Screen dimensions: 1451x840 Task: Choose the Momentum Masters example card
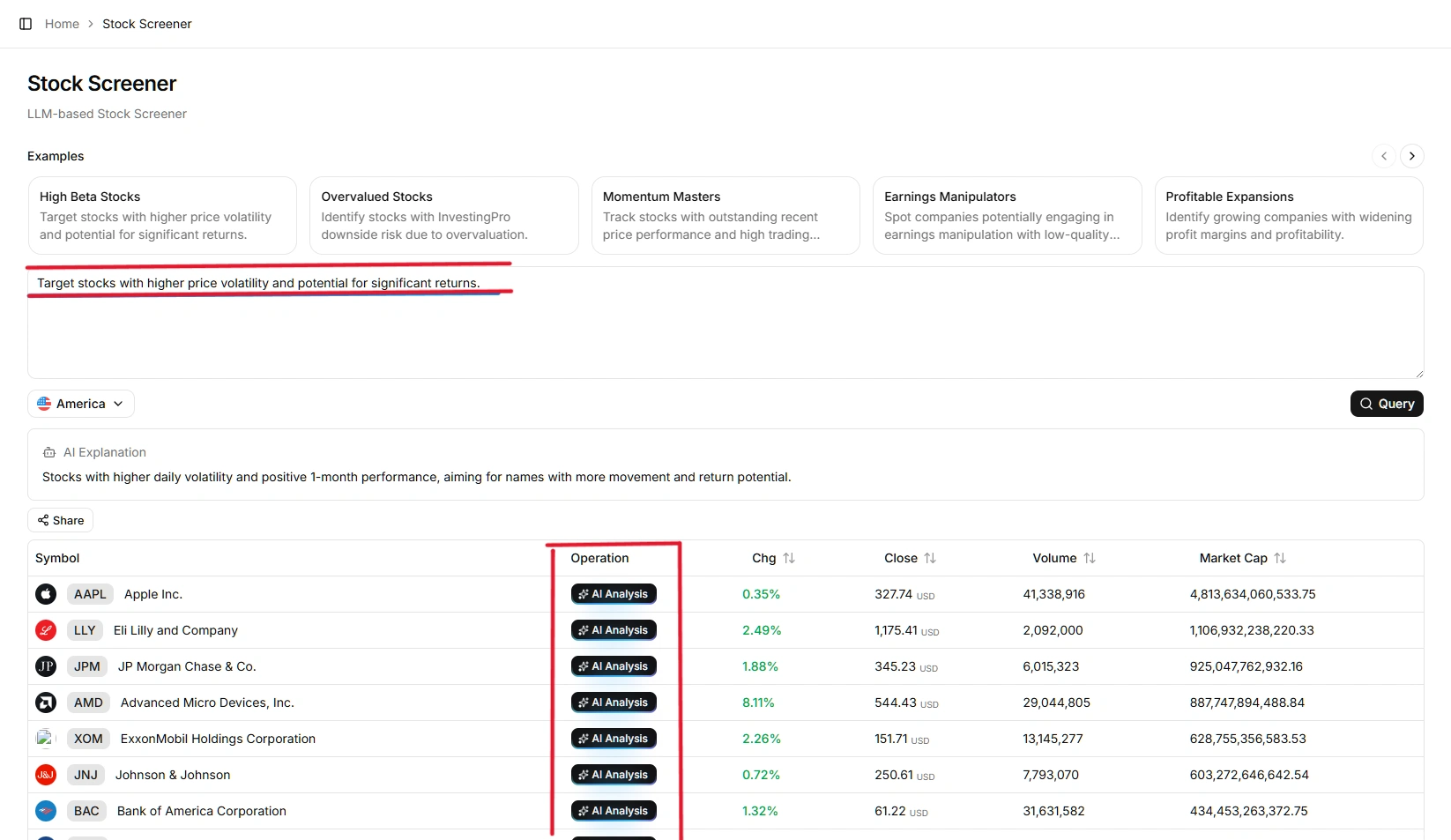(725, 215)
